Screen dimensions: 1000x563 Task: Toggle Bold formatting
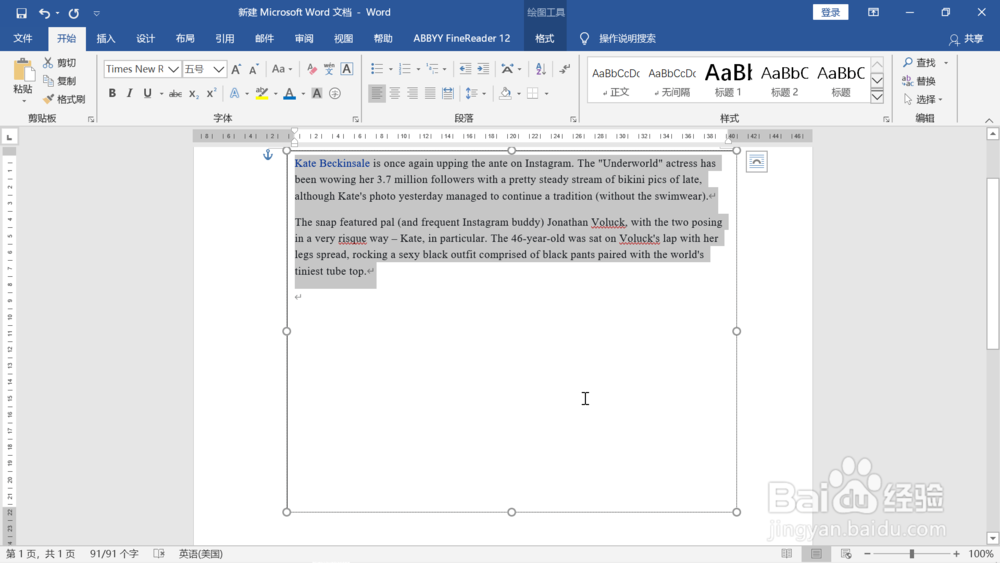click(x=112, y=93)
